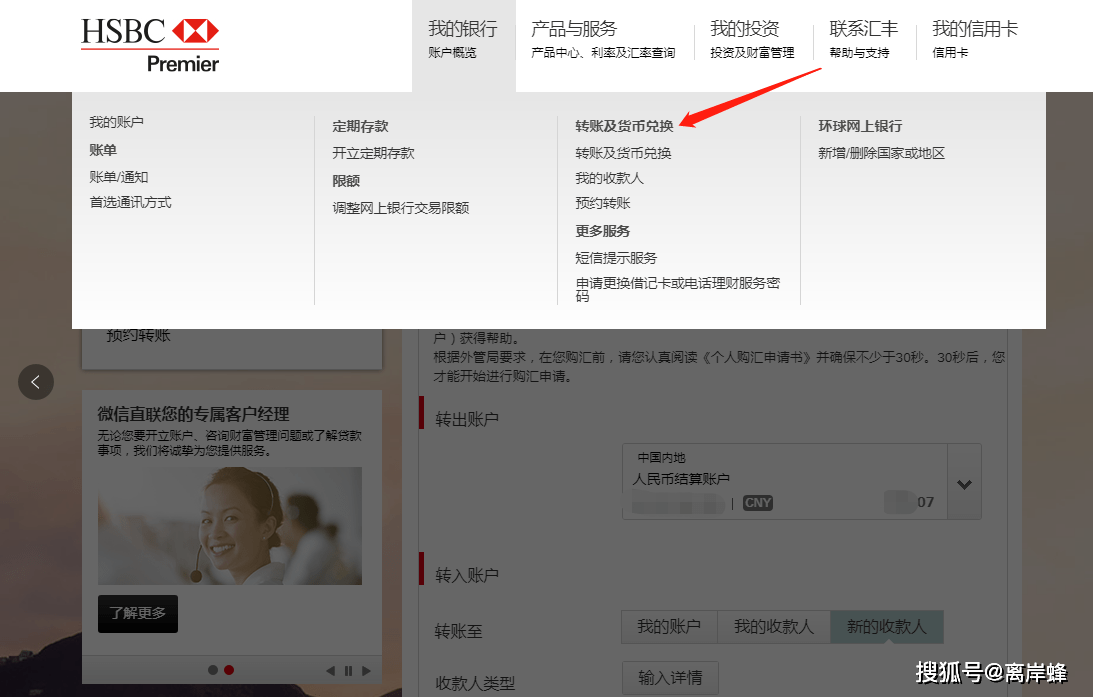1093x697 pixels.
Task: Click the 了解更多 button
Action: point(138,613)
